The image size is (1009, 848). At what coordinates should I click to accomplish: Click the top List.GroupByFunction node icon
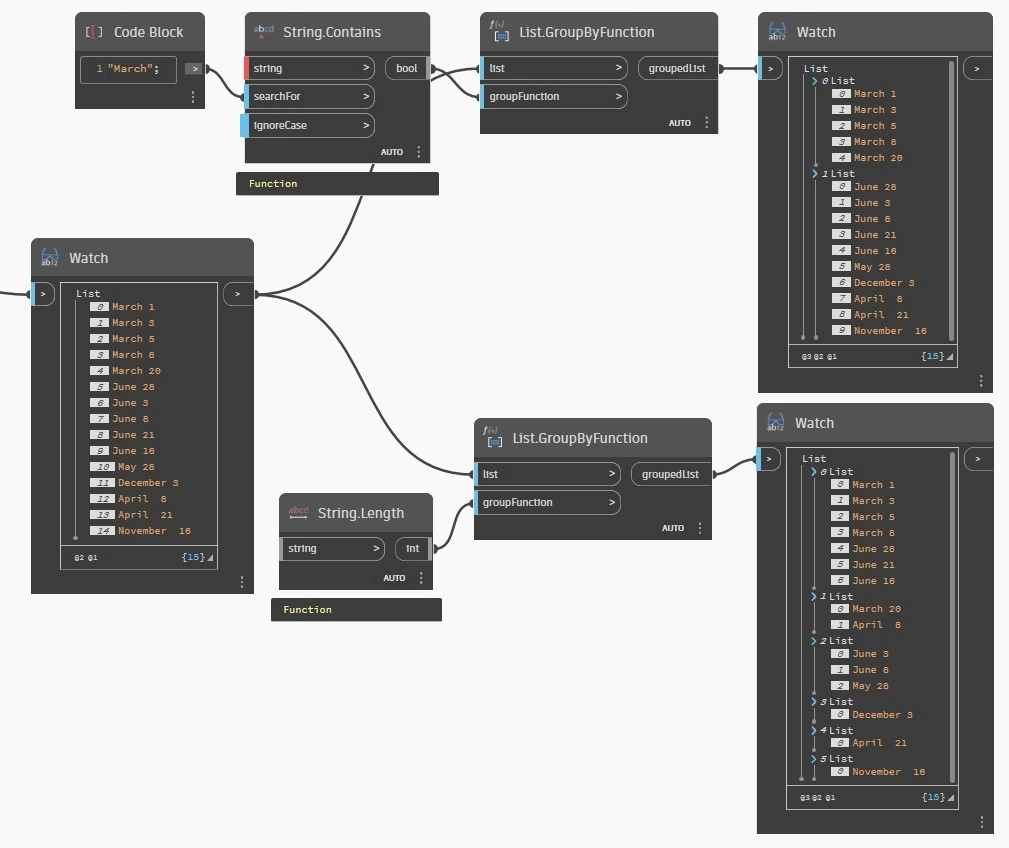pos(499,31)
